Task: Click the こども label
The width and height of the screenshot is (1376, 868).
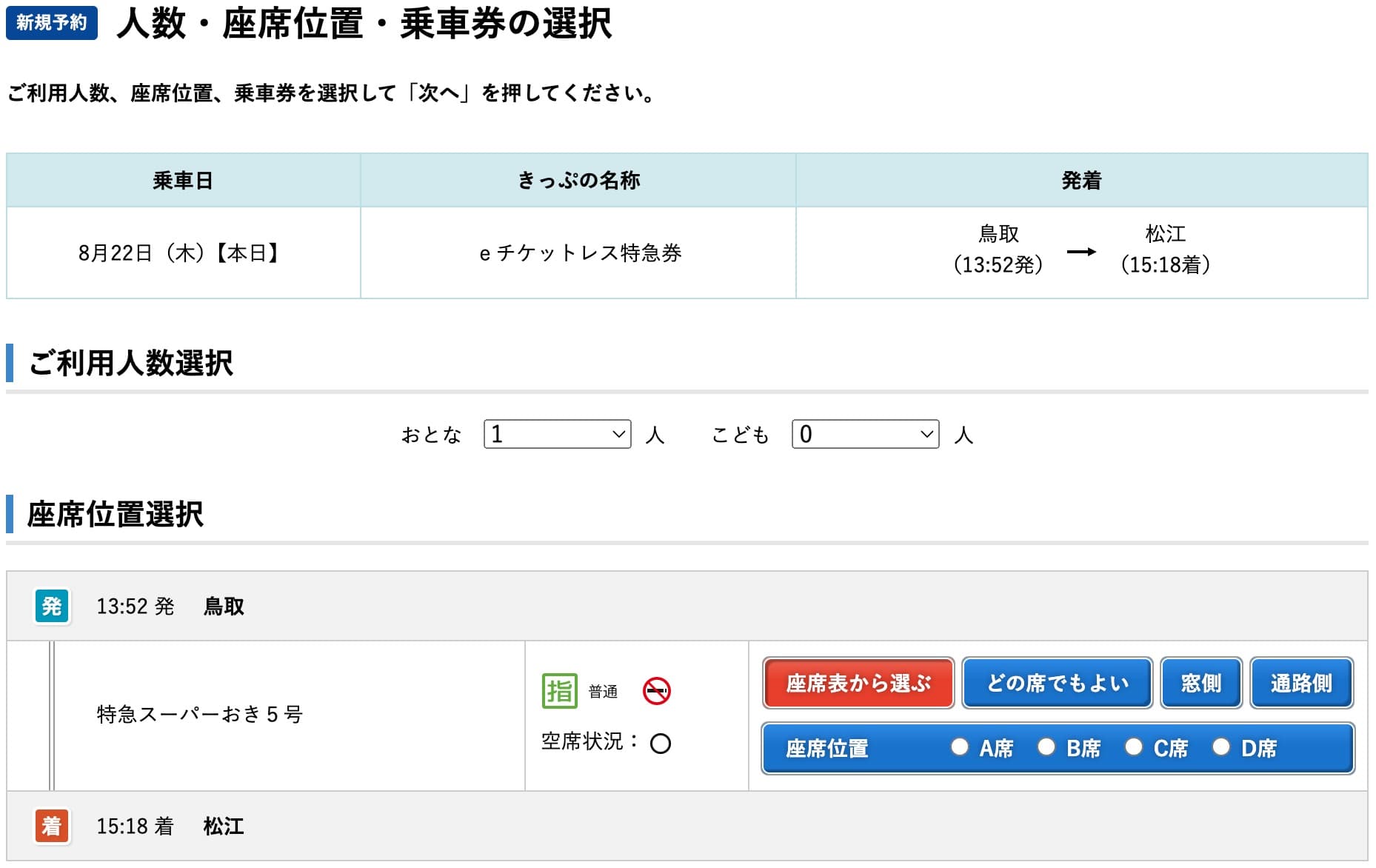Action: point(741,435)
